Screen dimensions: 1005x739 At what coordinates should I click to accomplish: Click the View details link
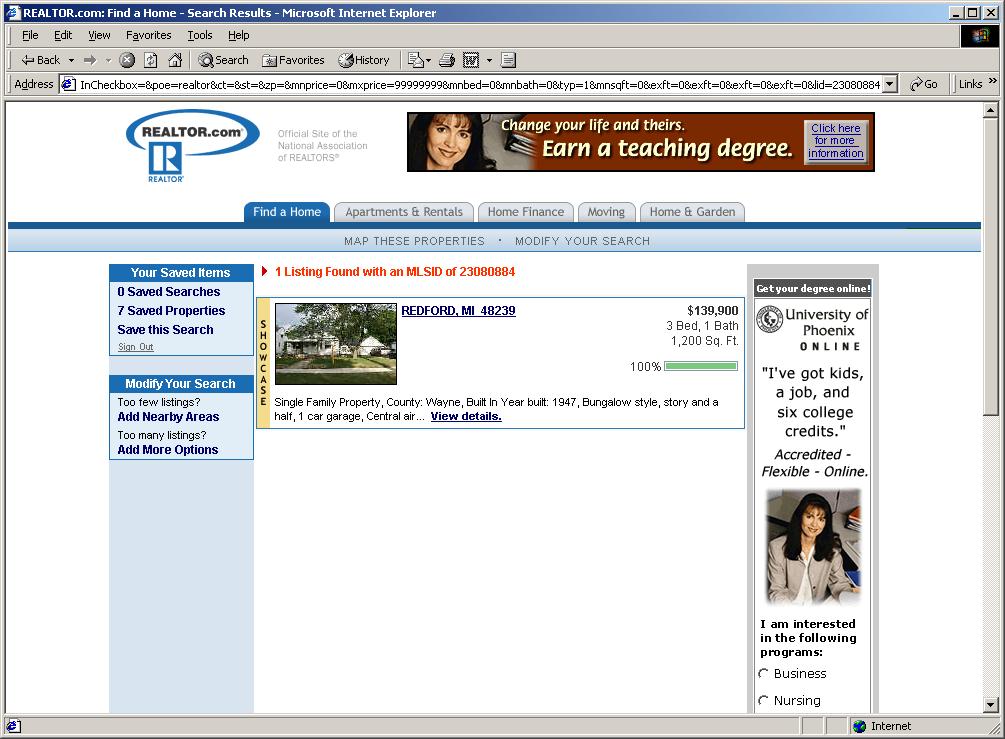(x=466, y=416)
